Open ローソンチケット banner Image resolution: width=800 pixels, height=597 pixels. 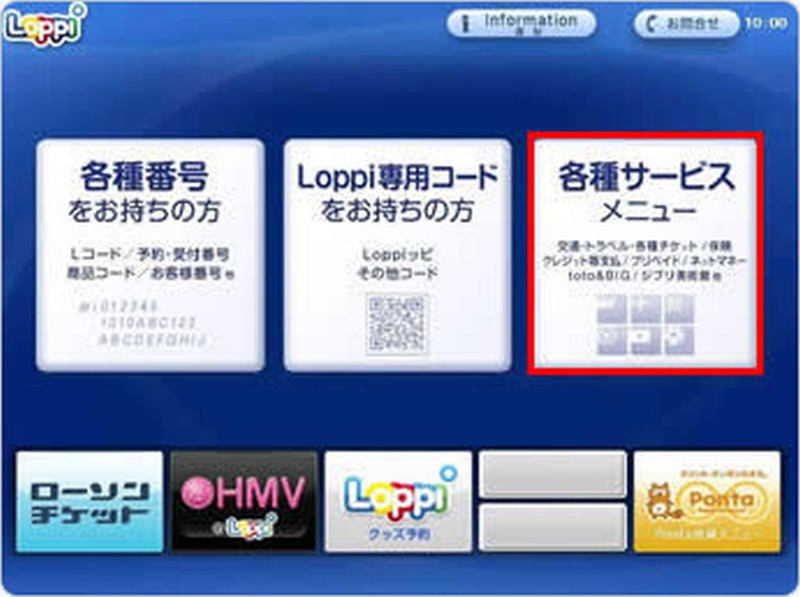pos(90,502)
